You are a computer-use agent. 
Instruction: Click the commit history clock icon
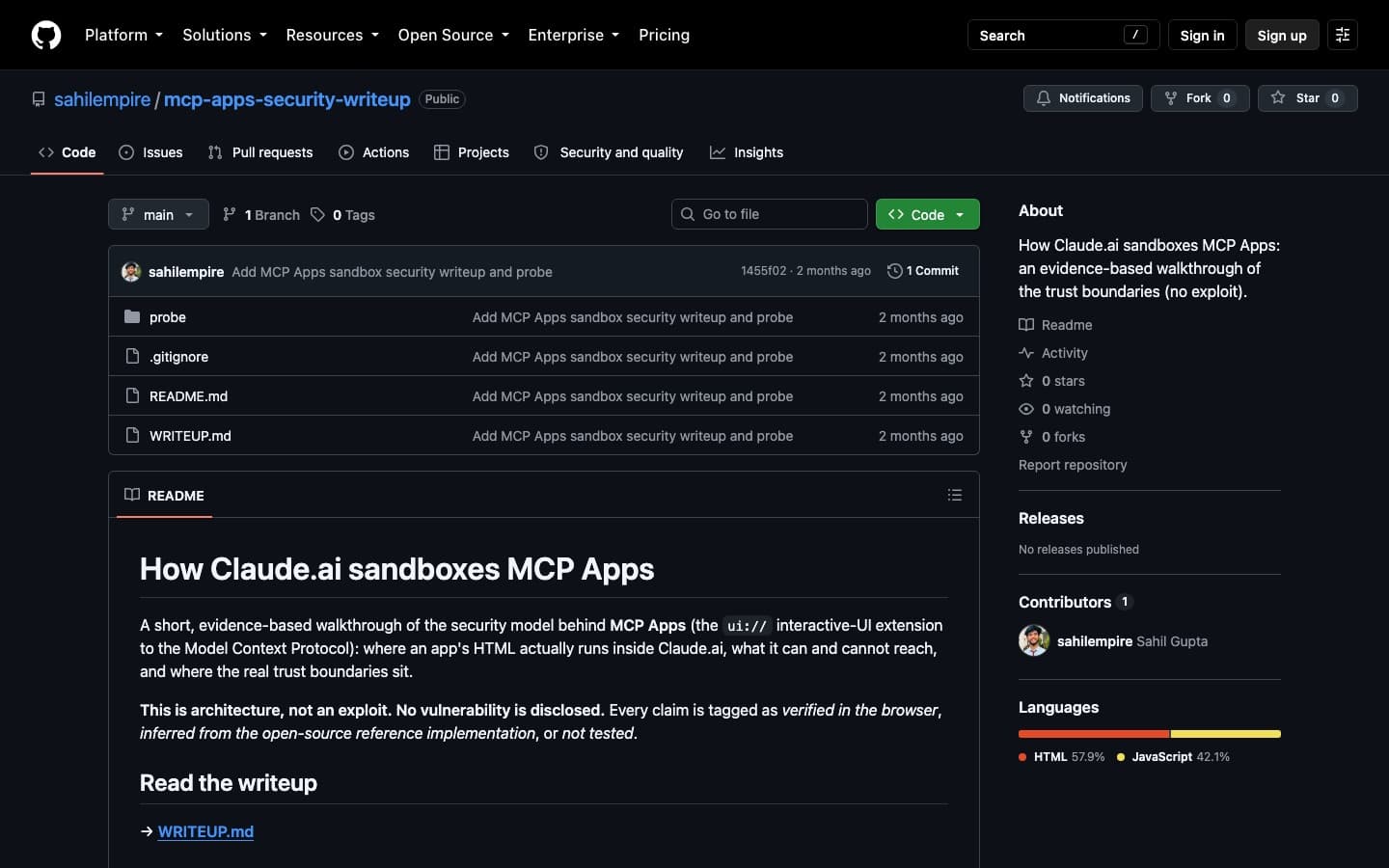[x=894, y=271]
